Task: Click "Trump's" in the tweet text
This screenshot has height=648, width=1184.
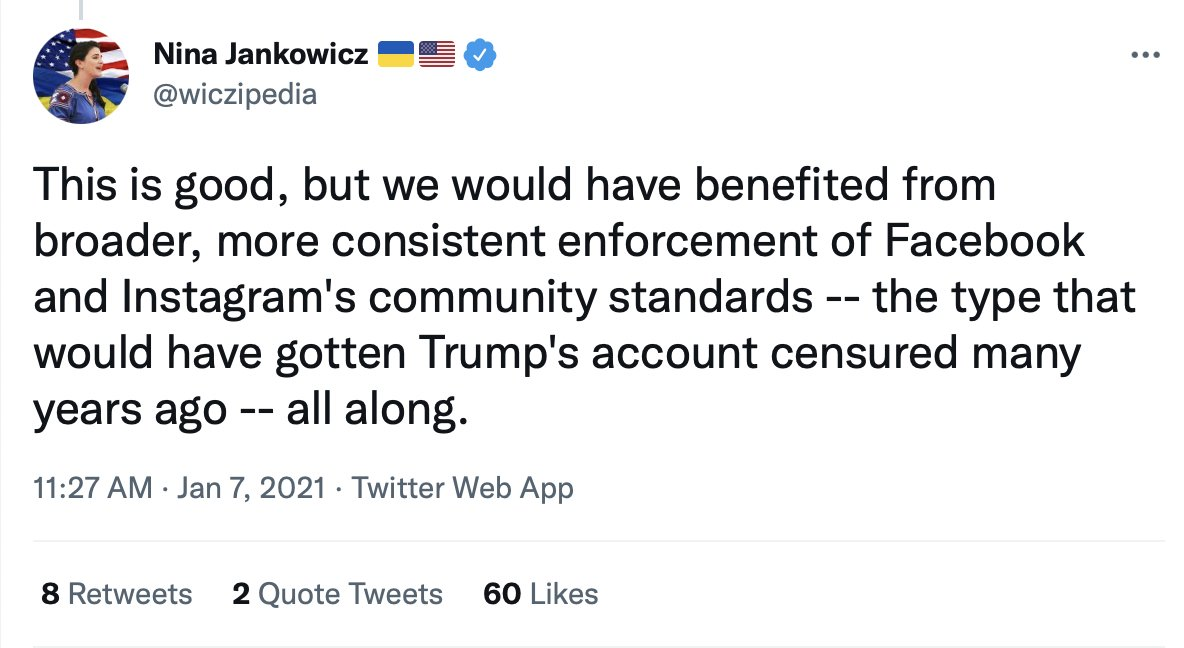Action: tap(498, 353)
